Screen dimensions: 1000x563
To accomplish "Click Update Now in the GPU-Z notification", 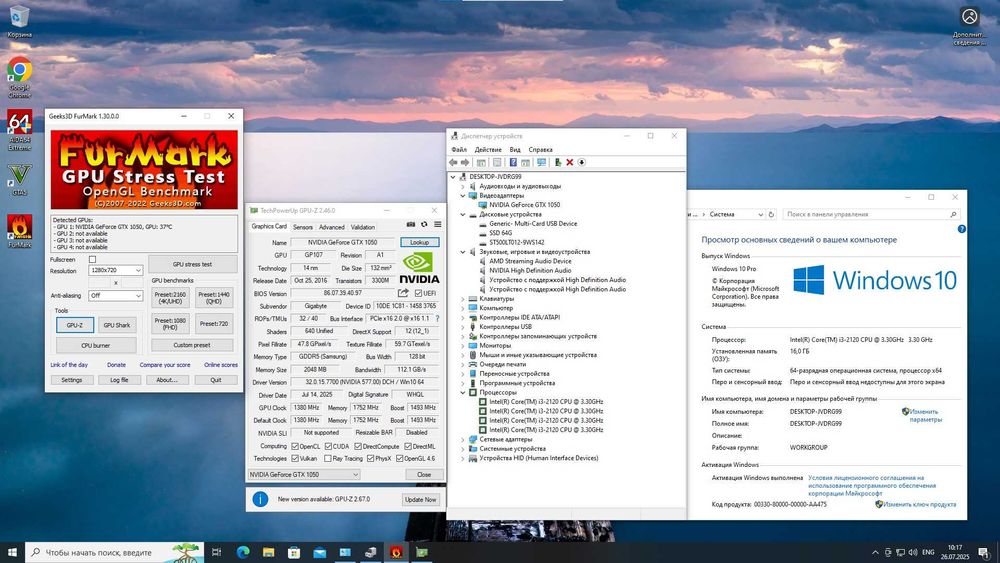I will (421, 500).
